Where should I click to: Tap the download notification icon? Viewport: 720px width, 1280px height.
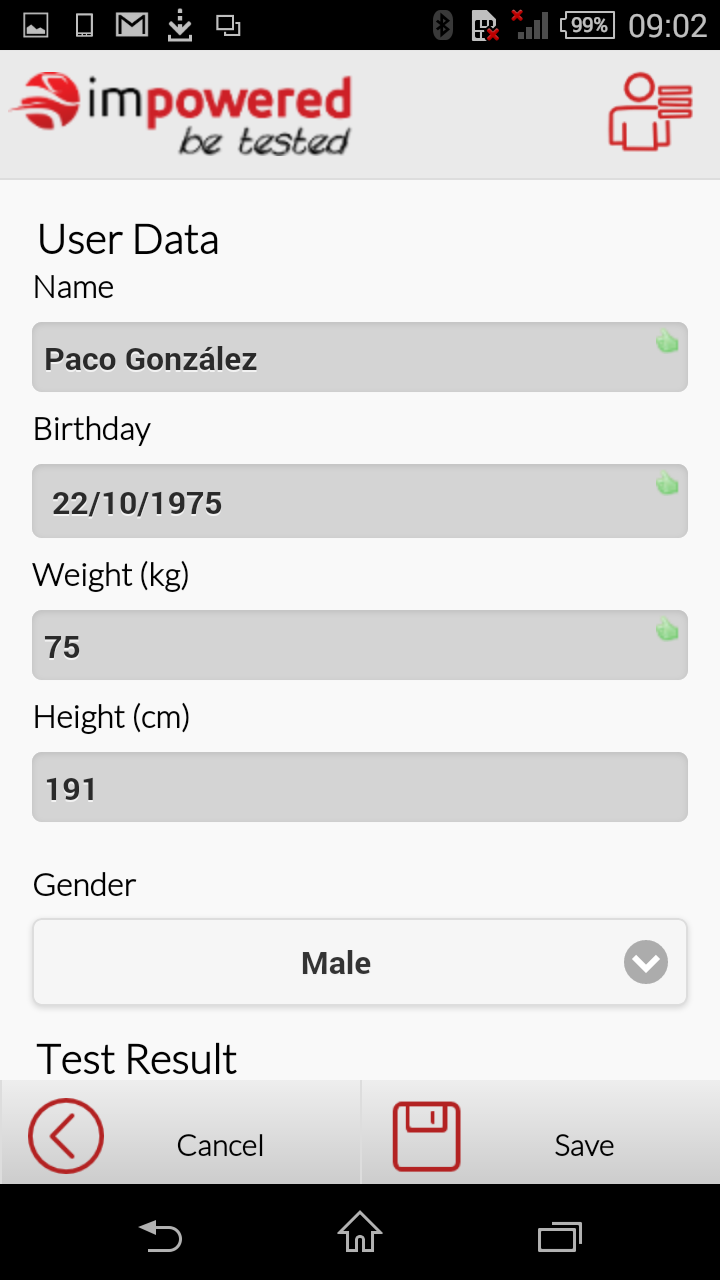(x=180, y=25)
